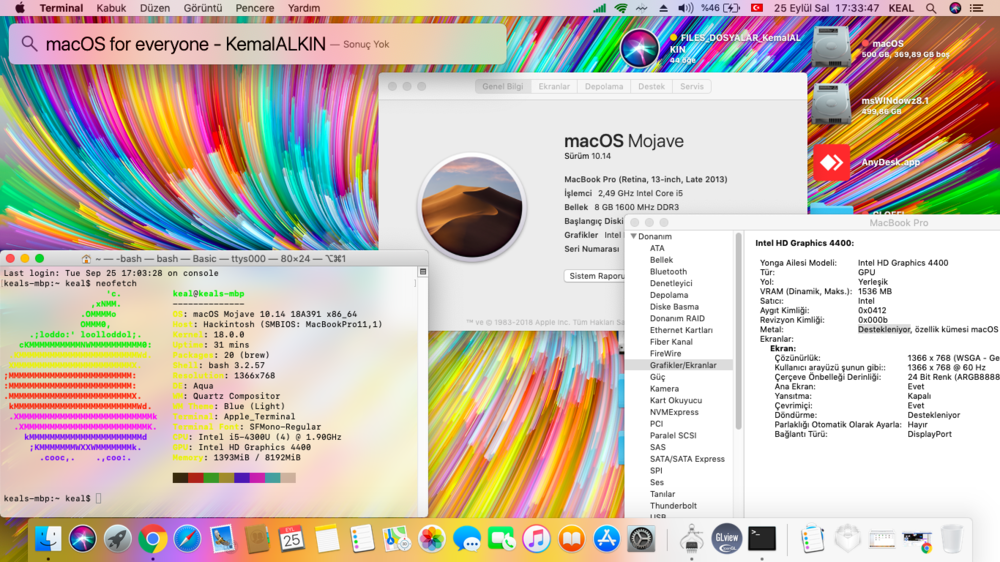Click the sidebar scrollbar in System Report
Screen dimensions: 1000x562
click(x=739, y=330)
